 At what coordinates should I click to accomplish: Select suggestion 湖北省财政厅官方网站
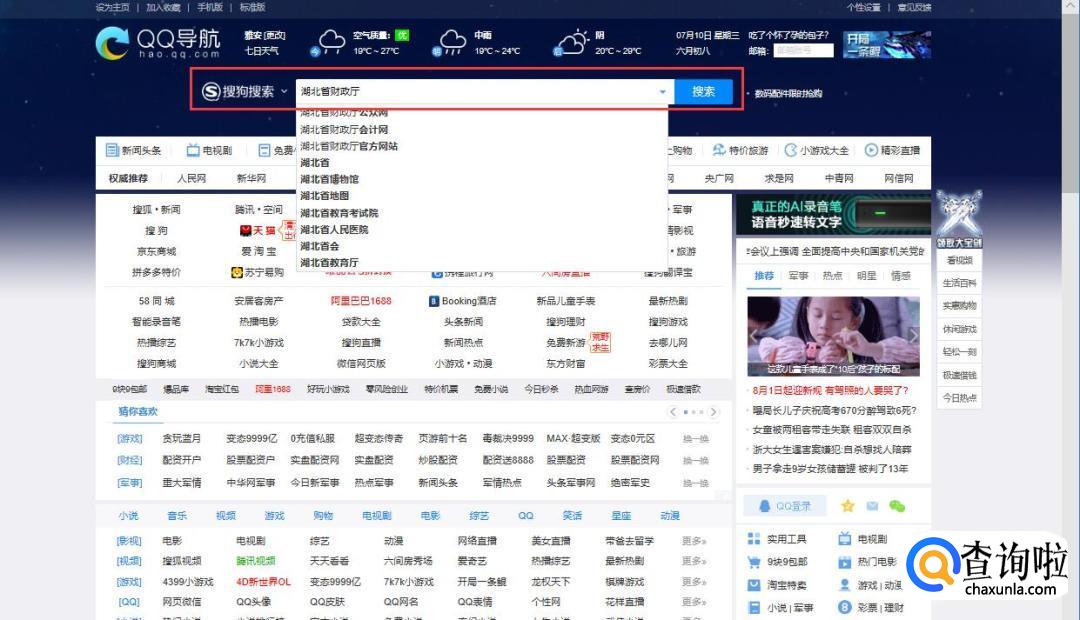pos(349,146)
